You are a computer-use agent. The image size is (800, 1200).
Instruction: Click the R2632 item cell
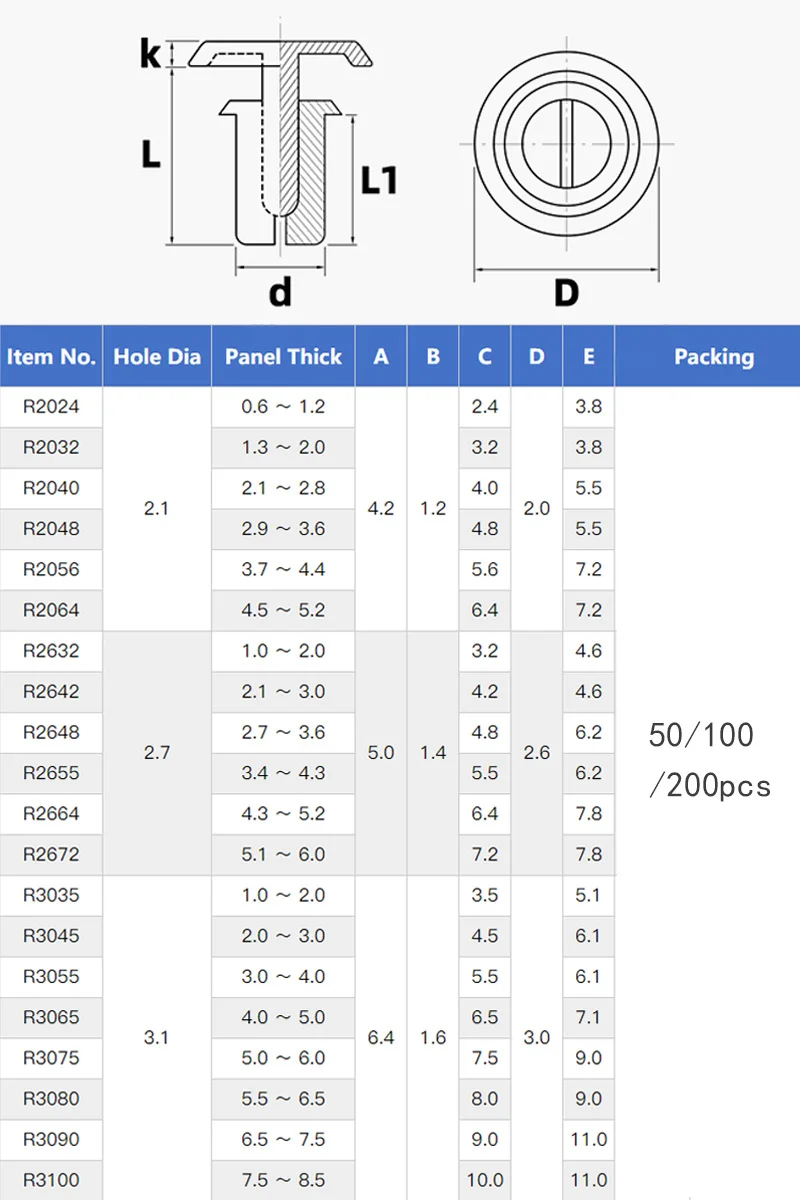click(x=51, y=651)
